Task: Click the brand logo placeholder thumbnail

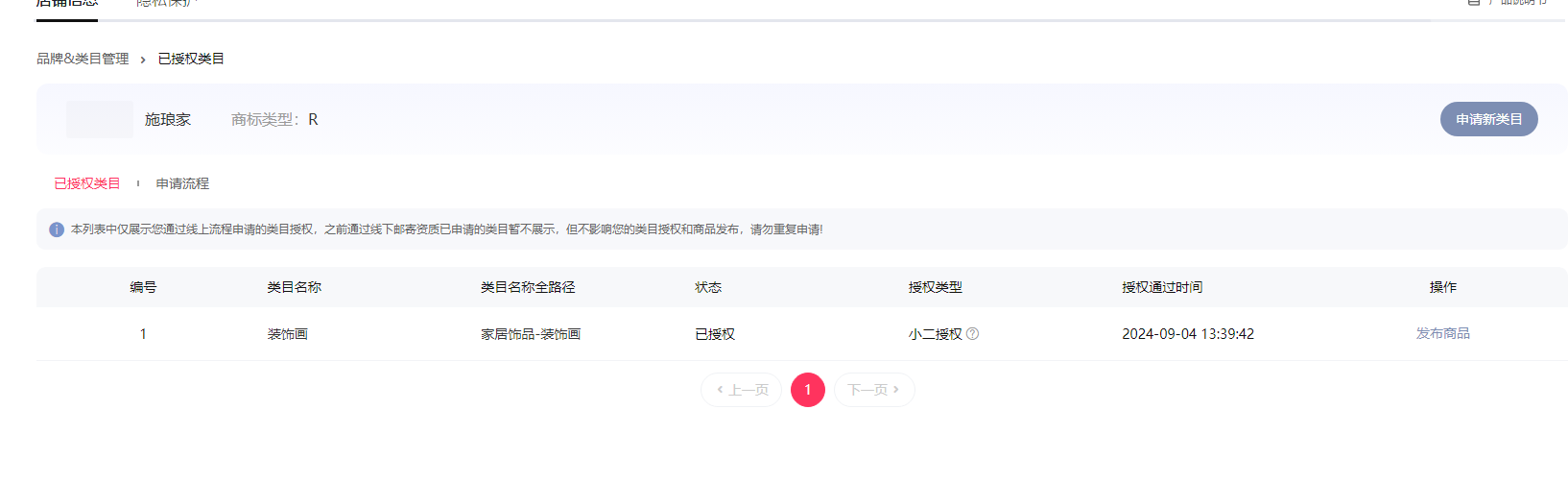Action: (100, 119)
